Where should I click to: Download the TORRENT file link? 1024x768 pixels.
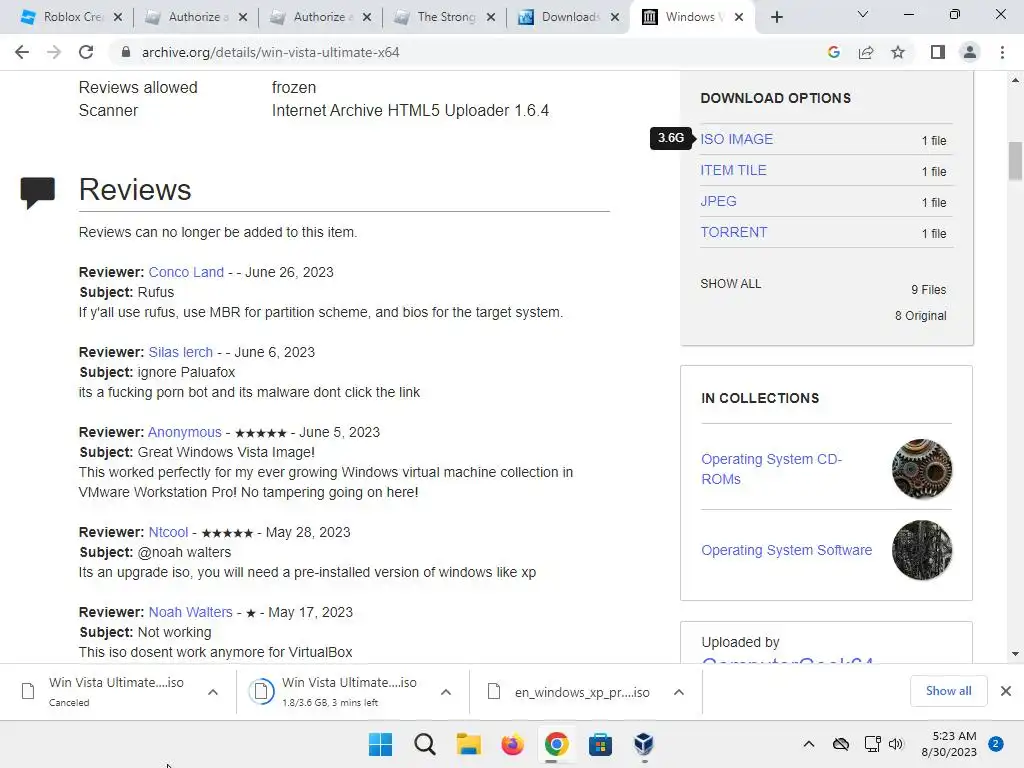pyautogui.click(x=733, y=232)
